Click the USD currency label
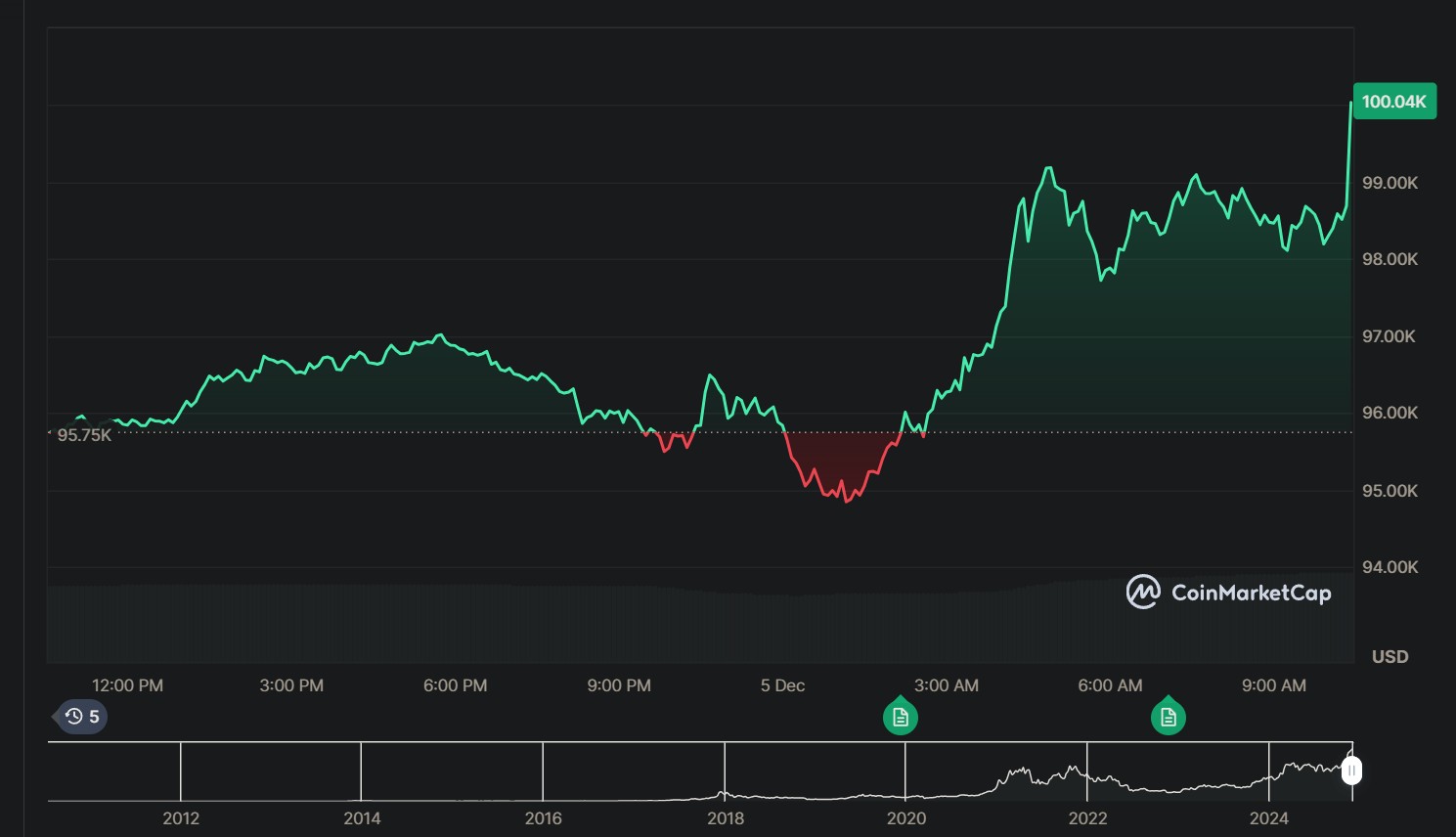1456x837 pixels. (x=1390, y=657)
